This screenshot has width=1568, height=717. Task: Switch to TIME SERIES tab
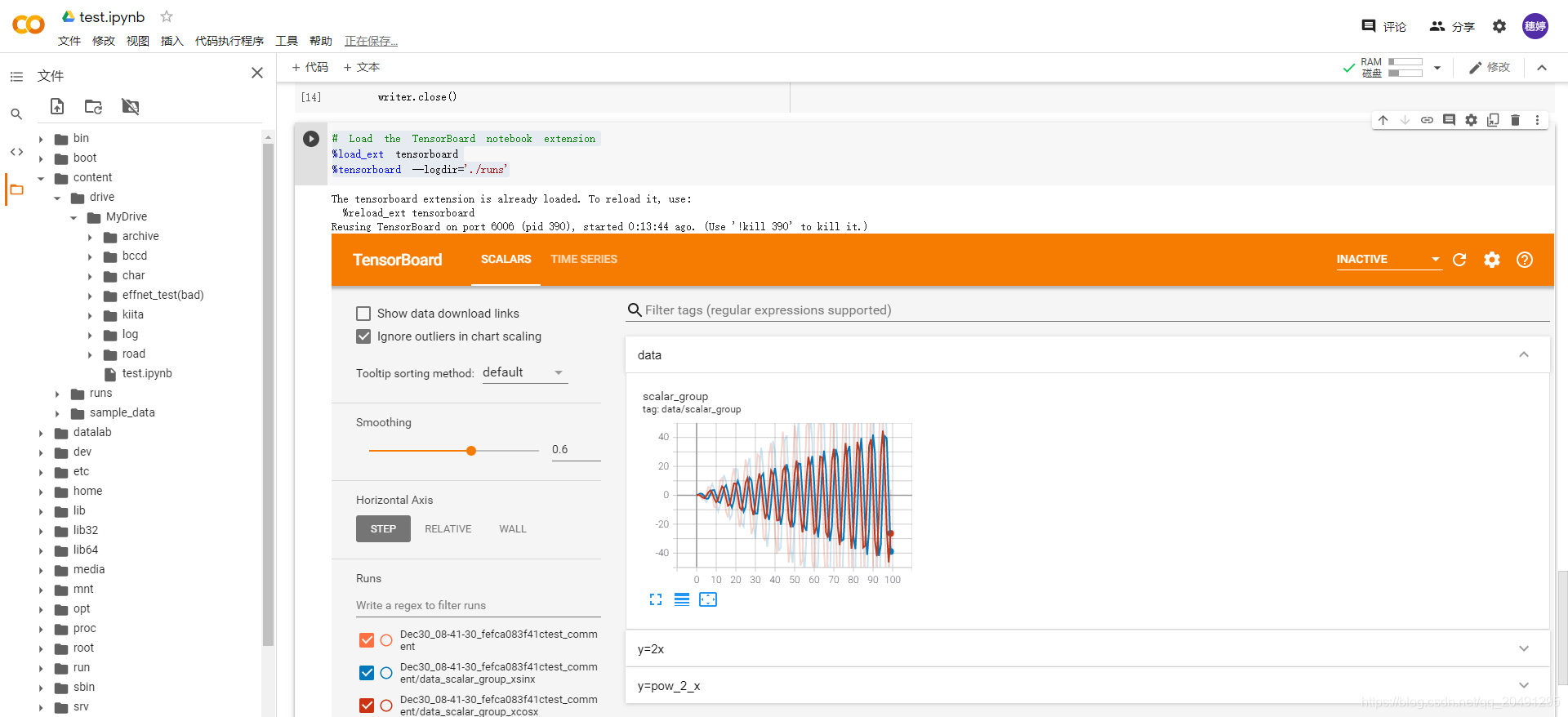[x=584, y=259]
